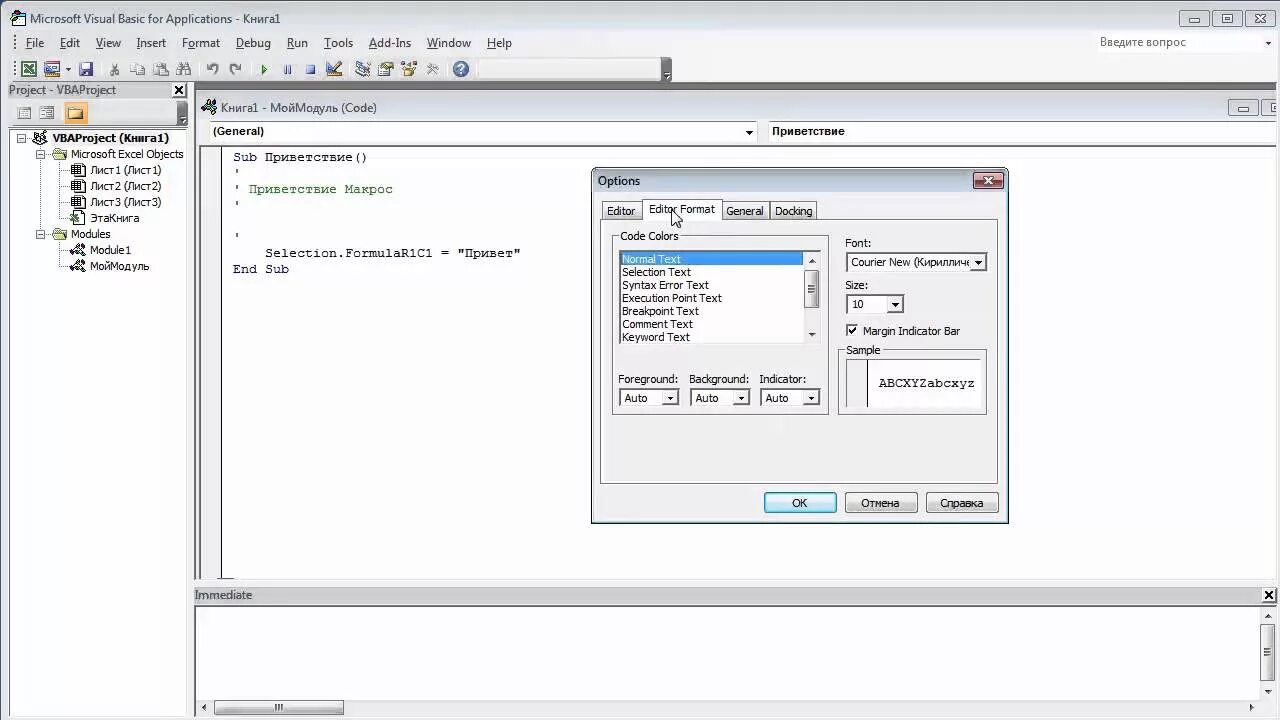
Task: Collapse the Modules folder
Action: point(41,234)
